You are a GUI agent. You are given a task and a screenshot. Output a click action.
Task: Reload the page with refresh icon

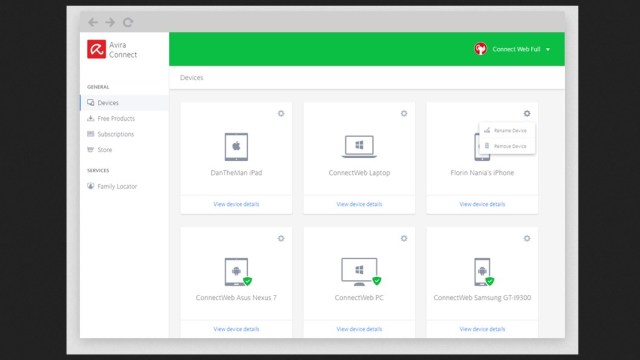pyautogui.click(x=128, y=22)
